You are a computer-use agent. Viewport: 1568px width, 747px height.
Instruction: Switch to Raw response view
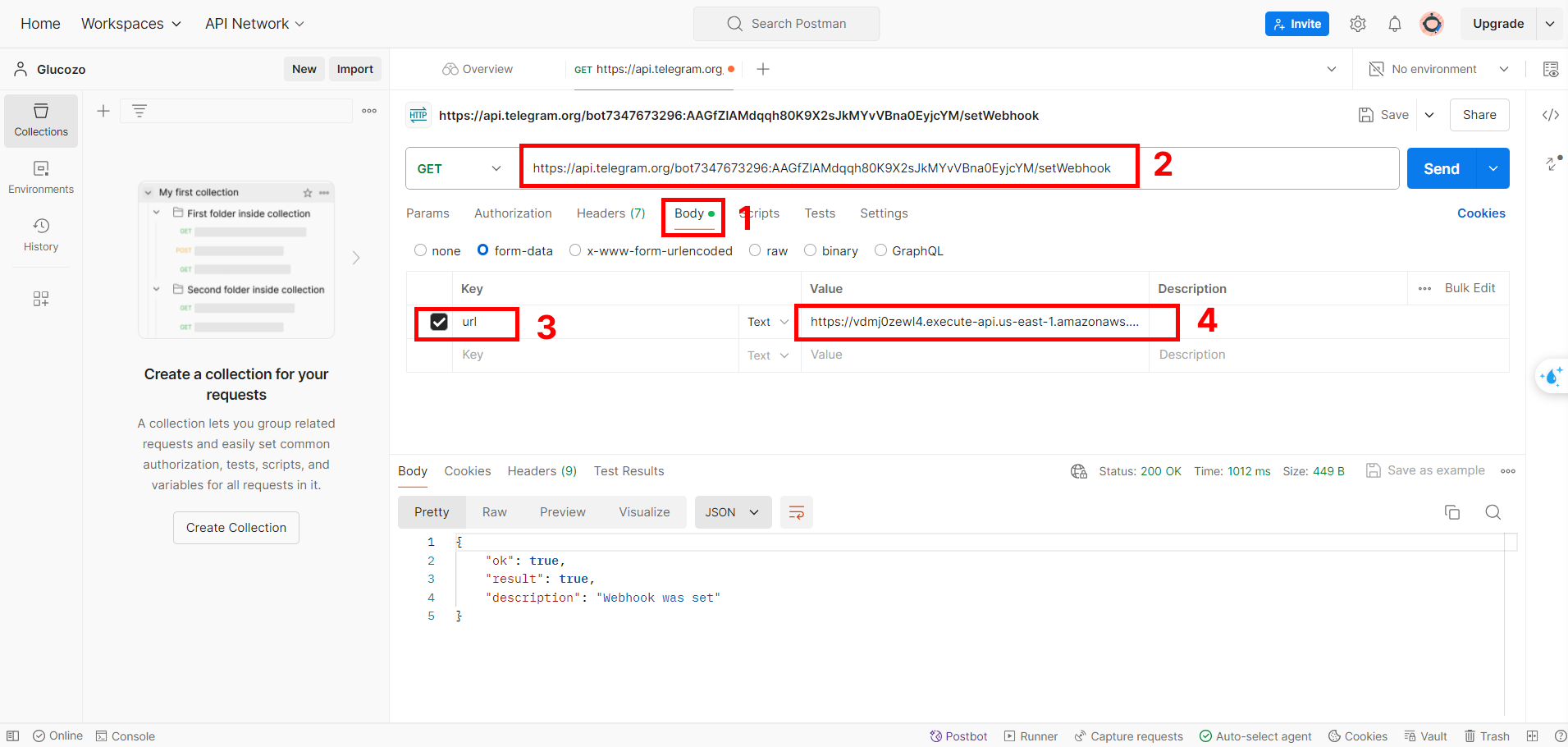click(495, 512)
